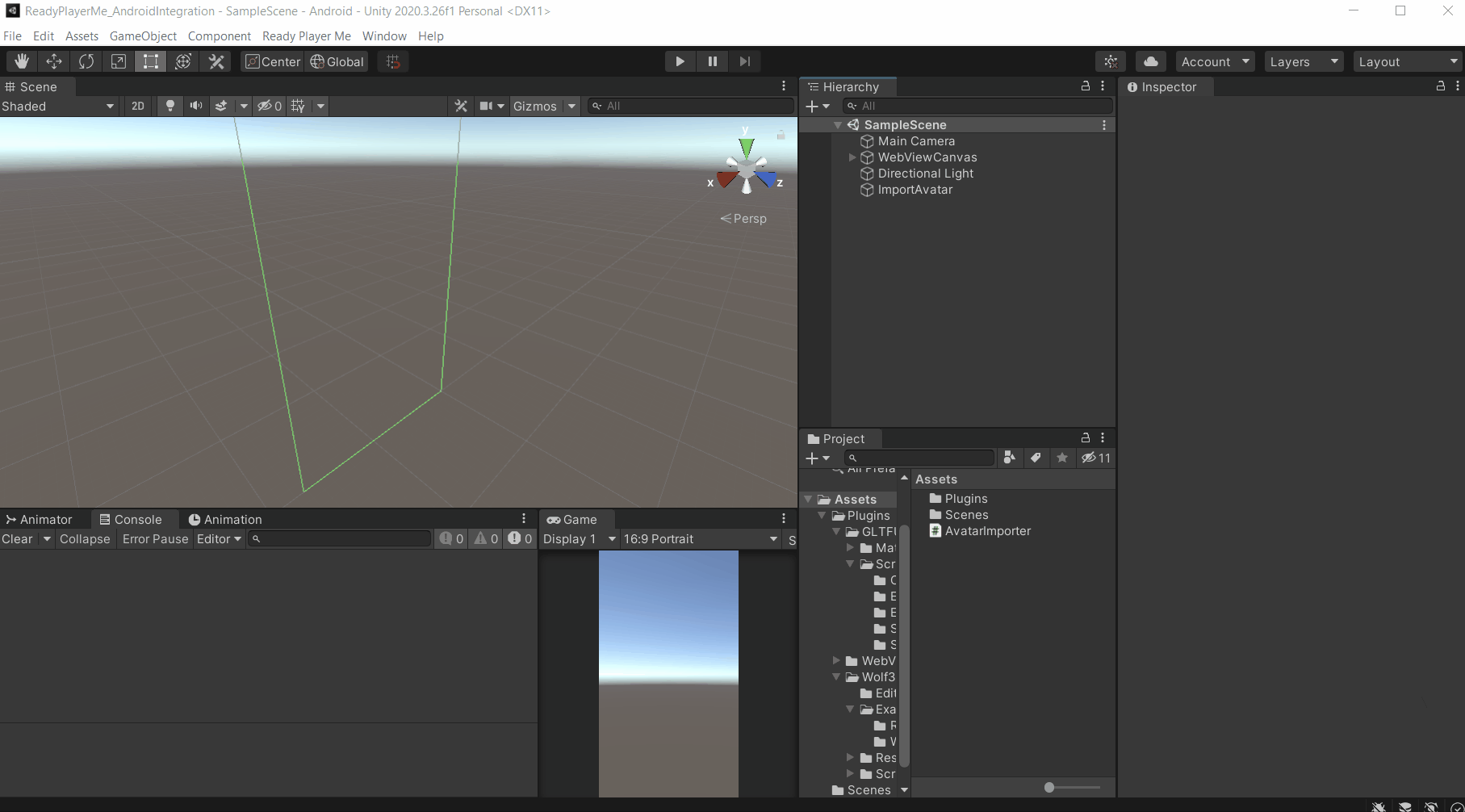1465x812 pixels.
Task: Adjust the Project icon size slider
Action: click(x=1049, y=787)
